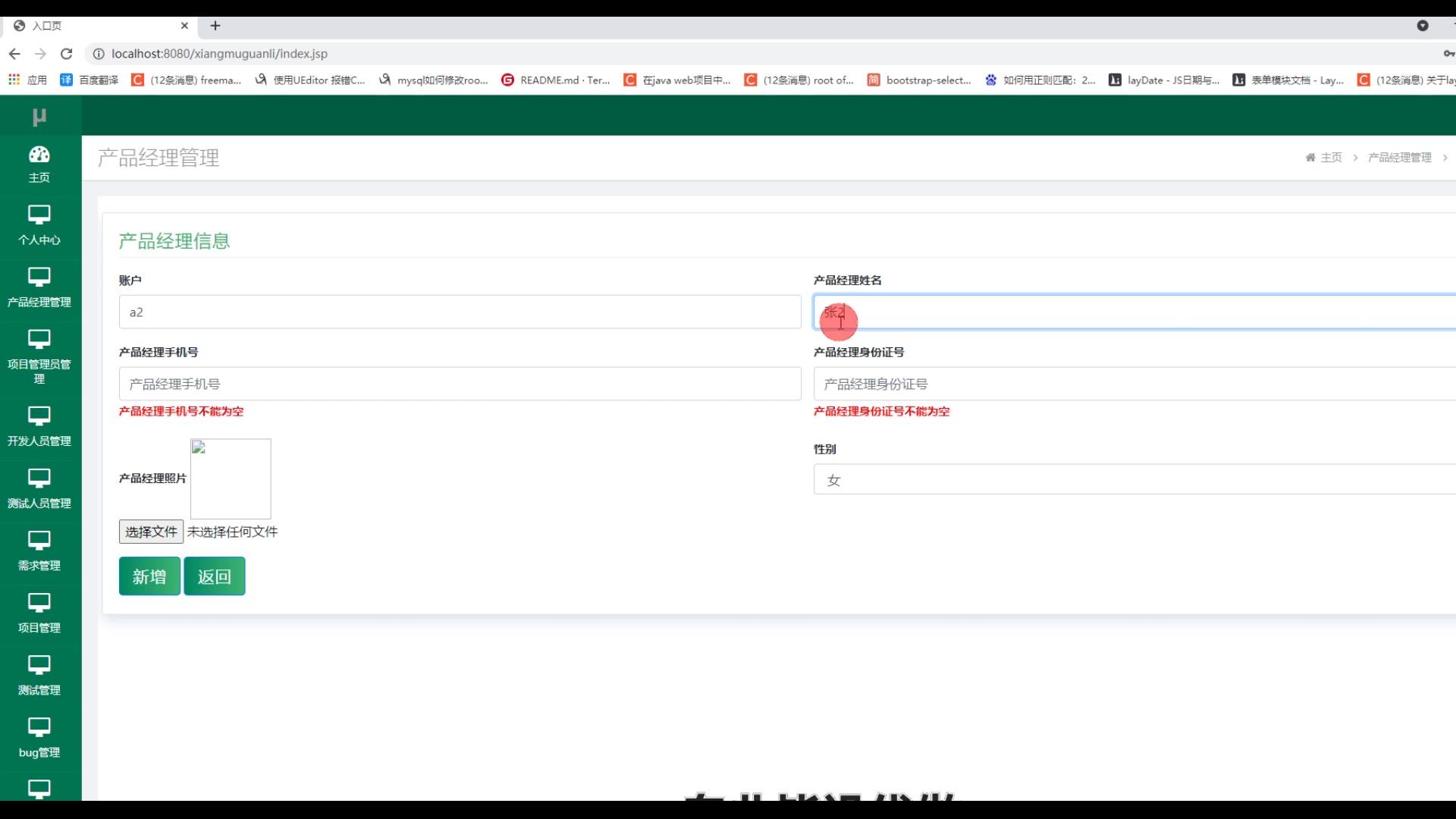The image size is (1456, 819).
Task: Open 测试管理 sidebar icon
Action: pos(39,664)
